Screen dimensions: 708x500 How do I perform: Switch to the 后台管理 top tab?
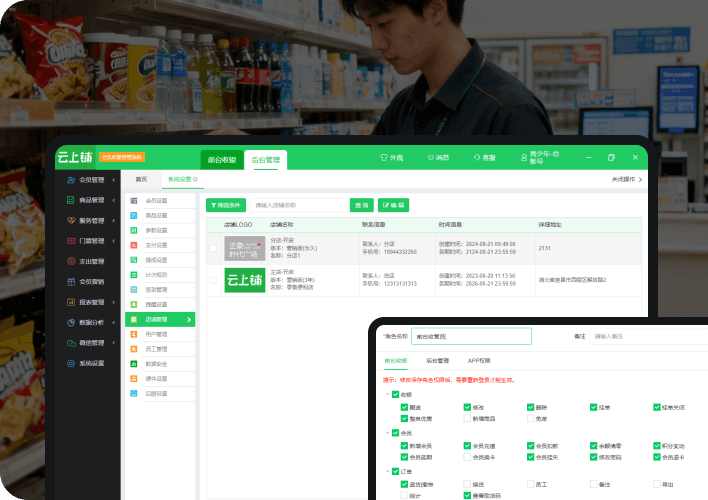(266, 160)
